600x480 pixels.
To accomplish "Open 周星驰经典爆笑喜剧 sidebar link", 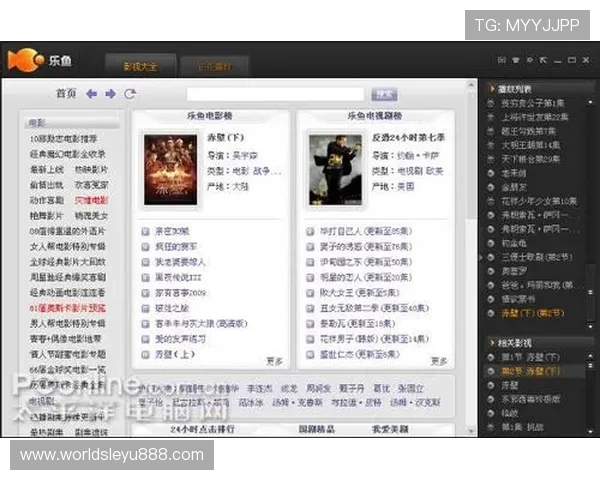I will [x=68, y=278].
